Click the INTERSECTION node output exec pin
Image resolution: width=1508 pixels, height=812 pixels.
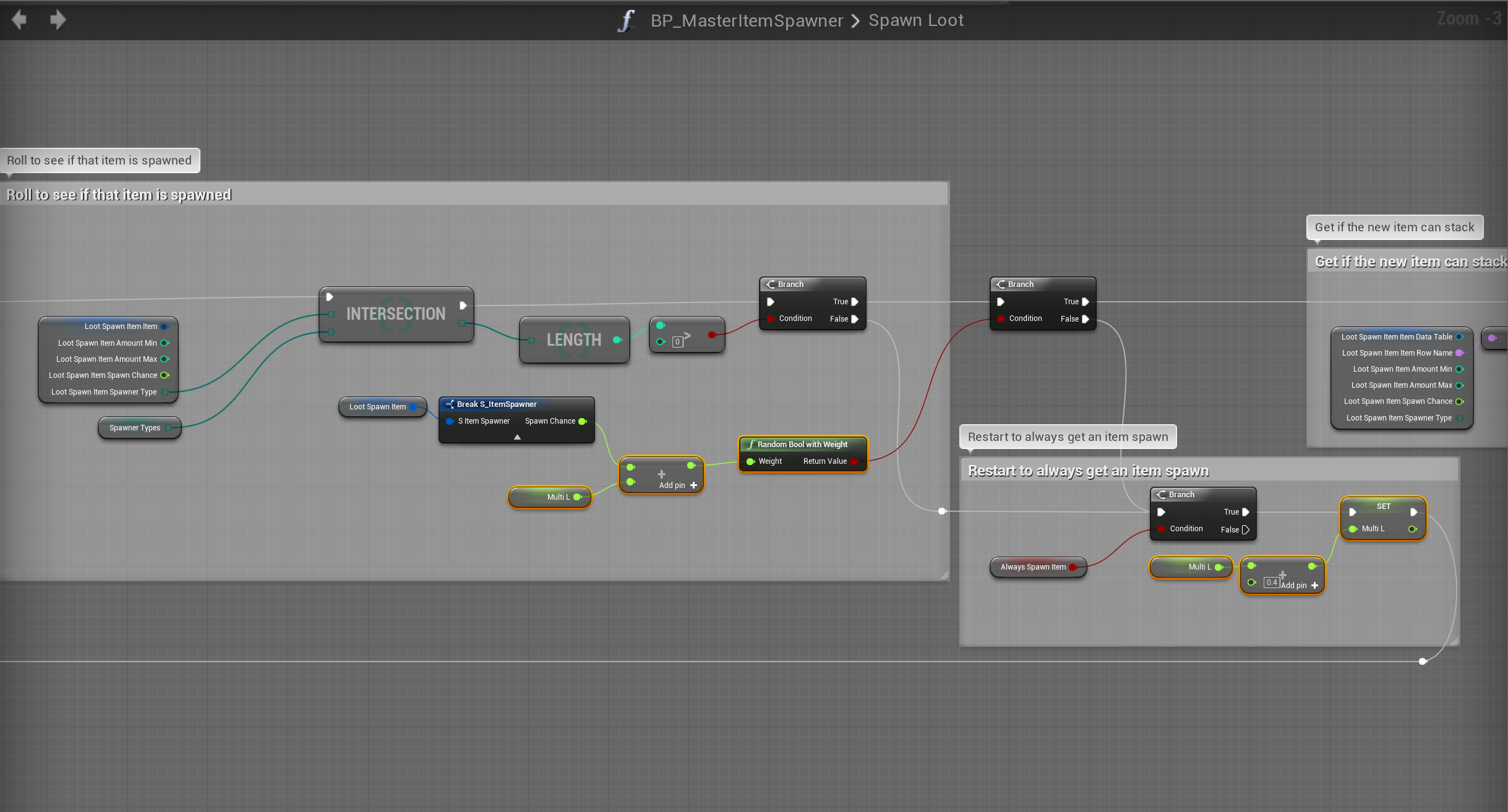click(463, 306)
